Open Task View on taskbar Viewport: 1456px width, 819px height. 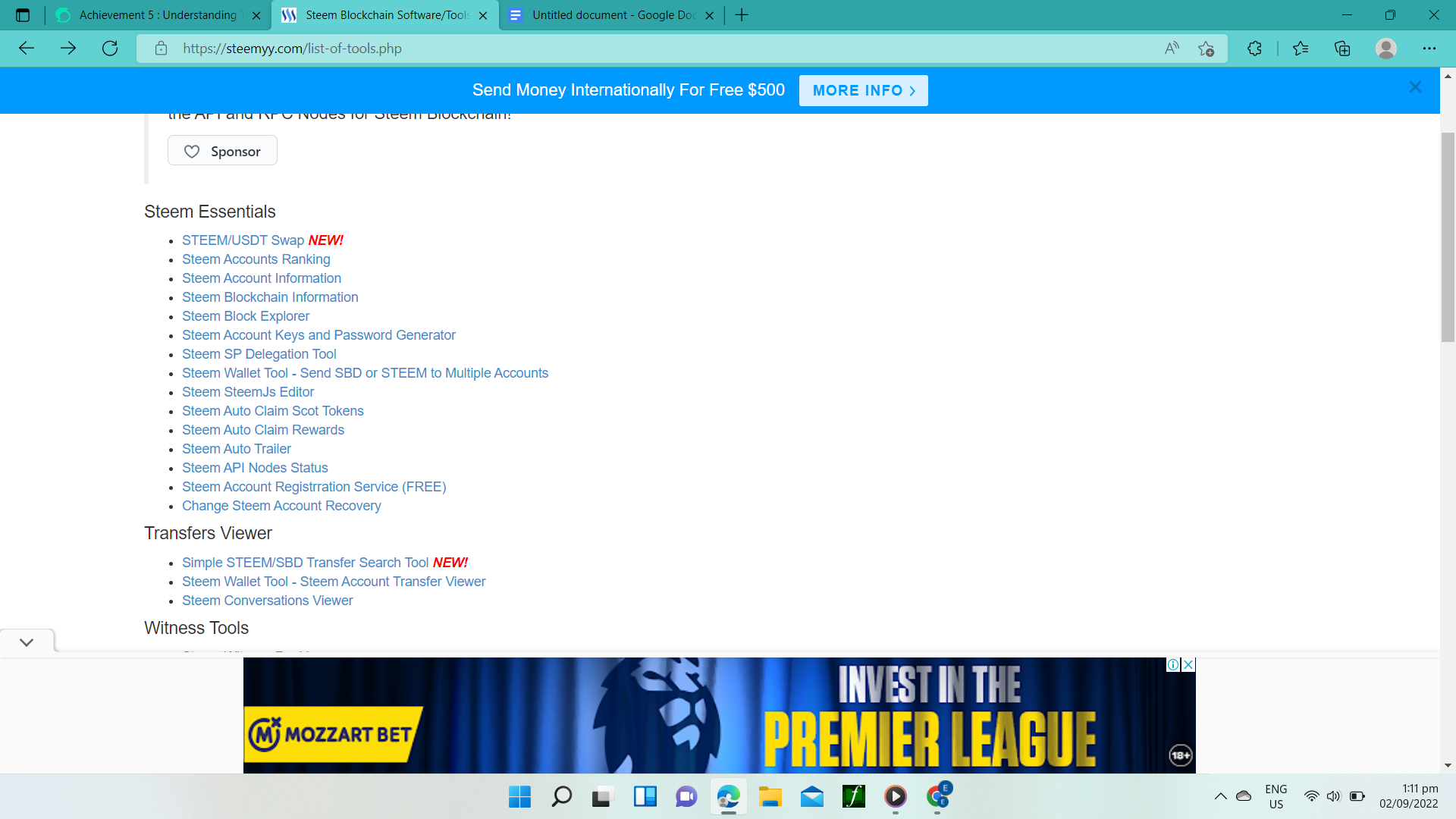(x=603, y=797)
